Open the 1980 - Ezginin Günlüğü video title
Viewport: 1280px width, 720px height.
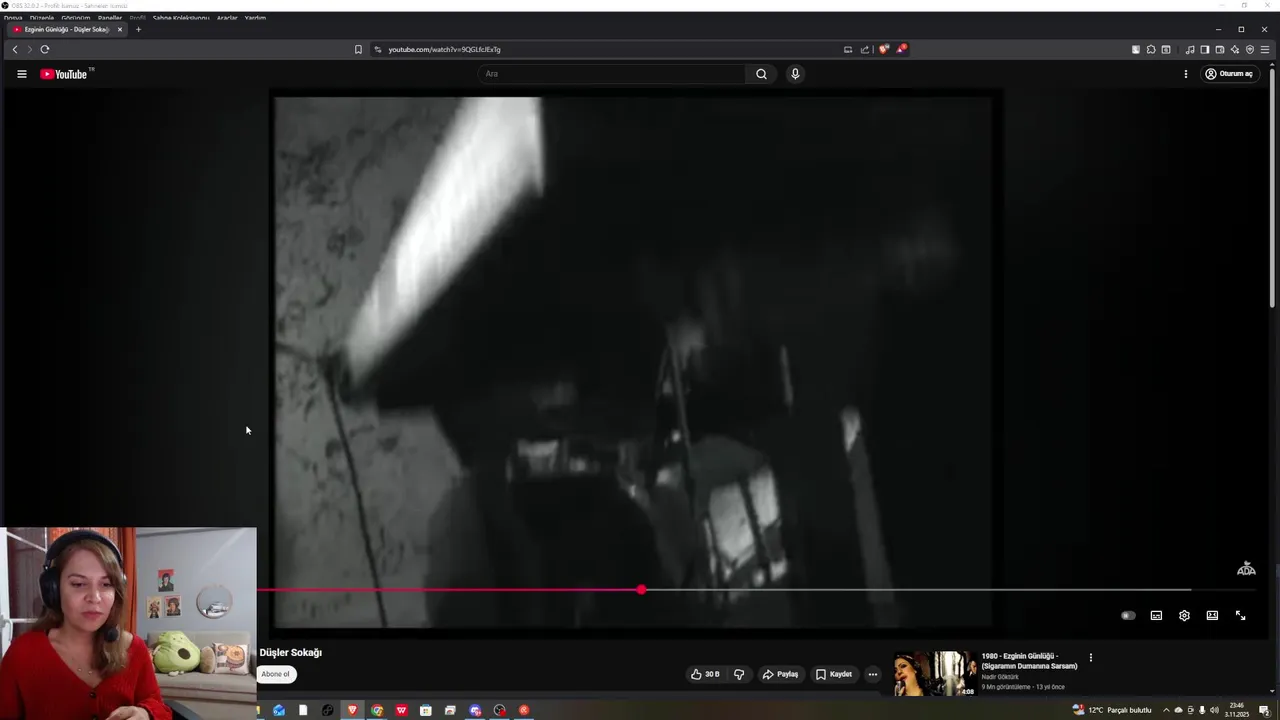click(1029, 661)
